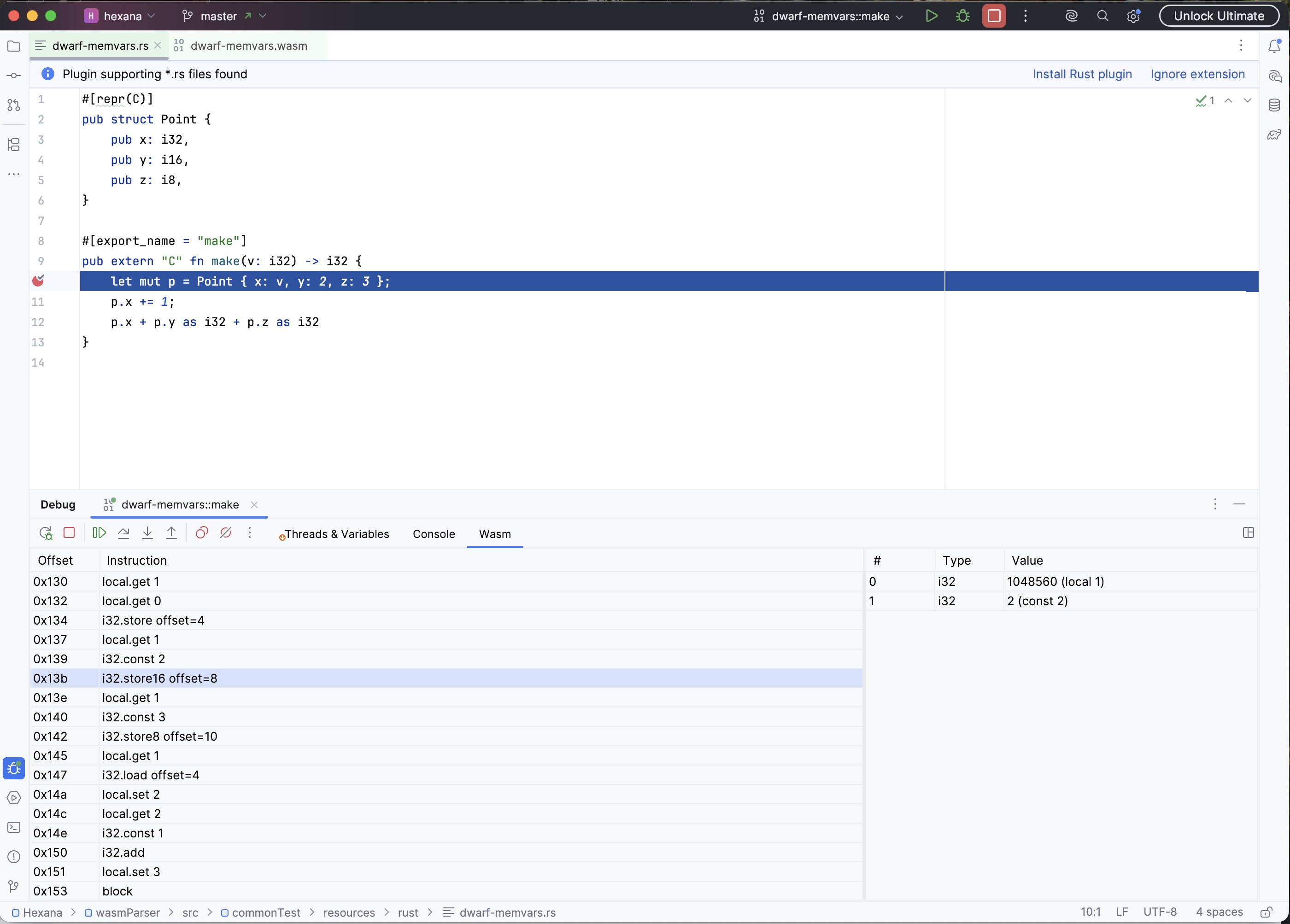Image resolution: width=1290 pixels, height=924 pixels.
Task: Open the Notifications bell icon
Action: (1274, 46)
